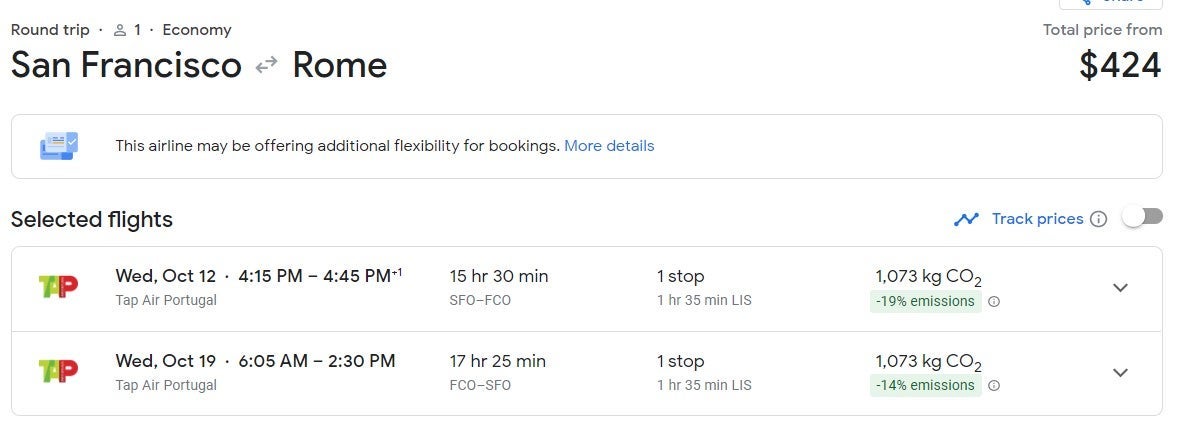This screenshot has height=438, width=1183.
Task: Select the San Francisco heading
Action: coord(126,66)
